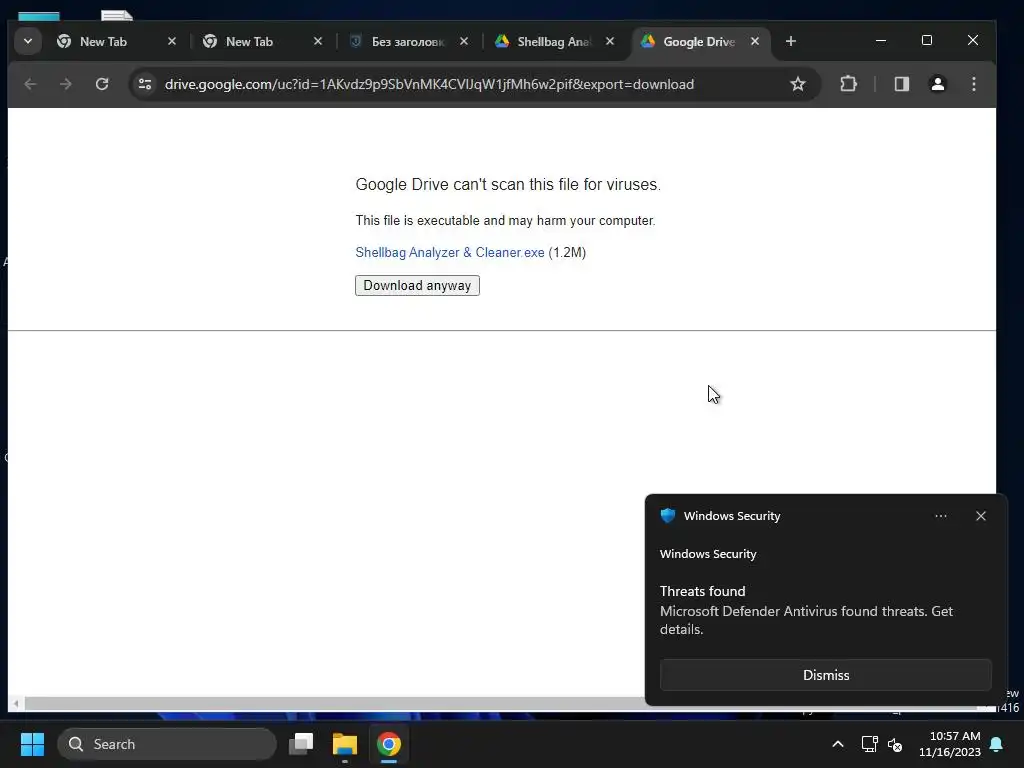
Task: Go back to the previous page
Action: click(x=30, y=84)
